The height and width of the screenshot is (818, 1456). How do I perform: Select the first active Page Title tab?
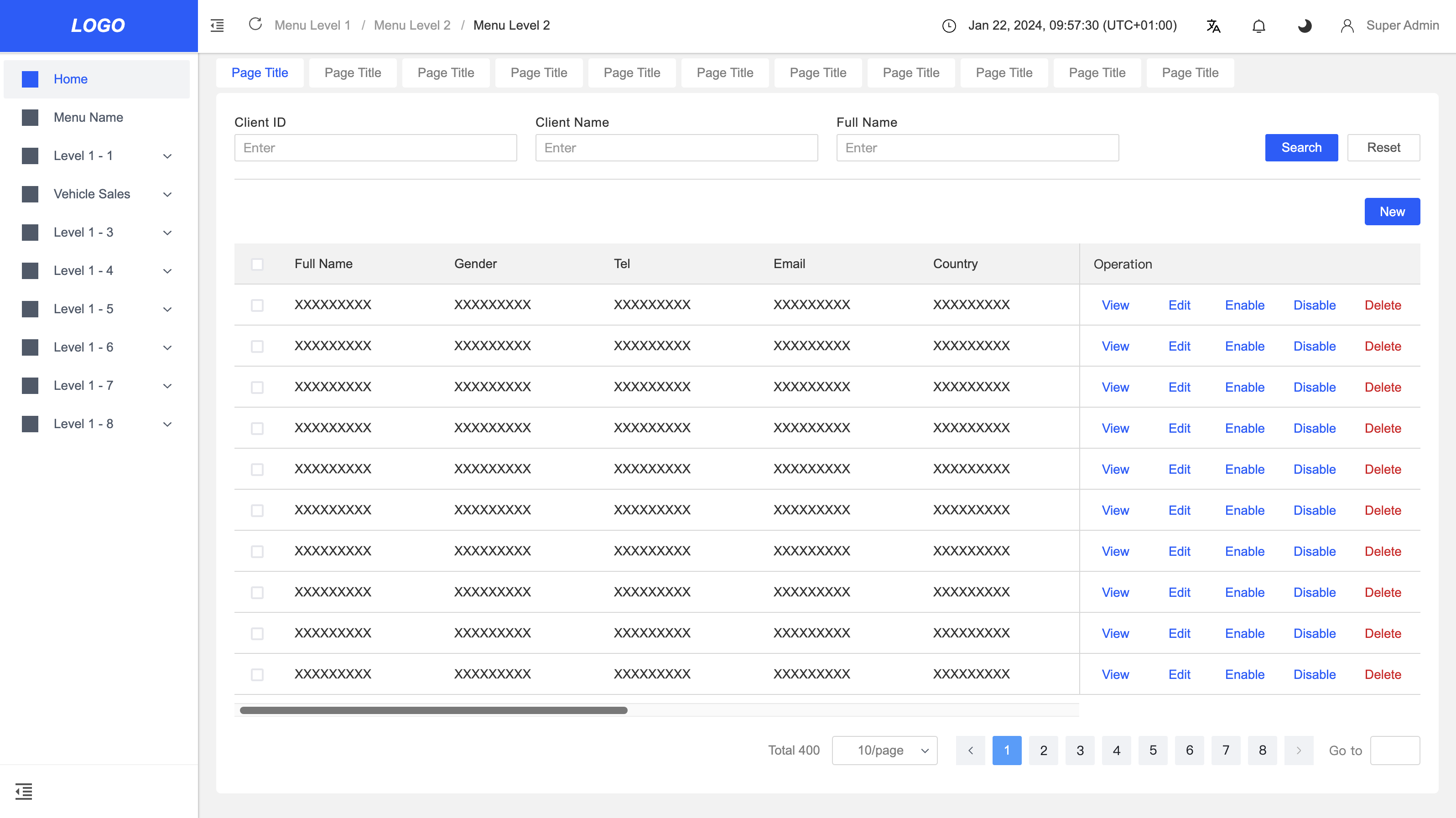(x=260, y=73)
